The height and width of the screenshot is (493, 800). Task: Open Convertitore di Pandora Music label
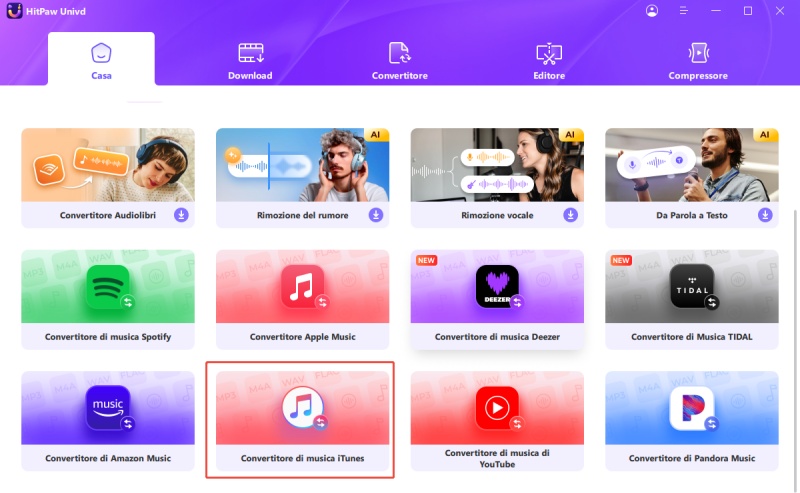(692, 458)
